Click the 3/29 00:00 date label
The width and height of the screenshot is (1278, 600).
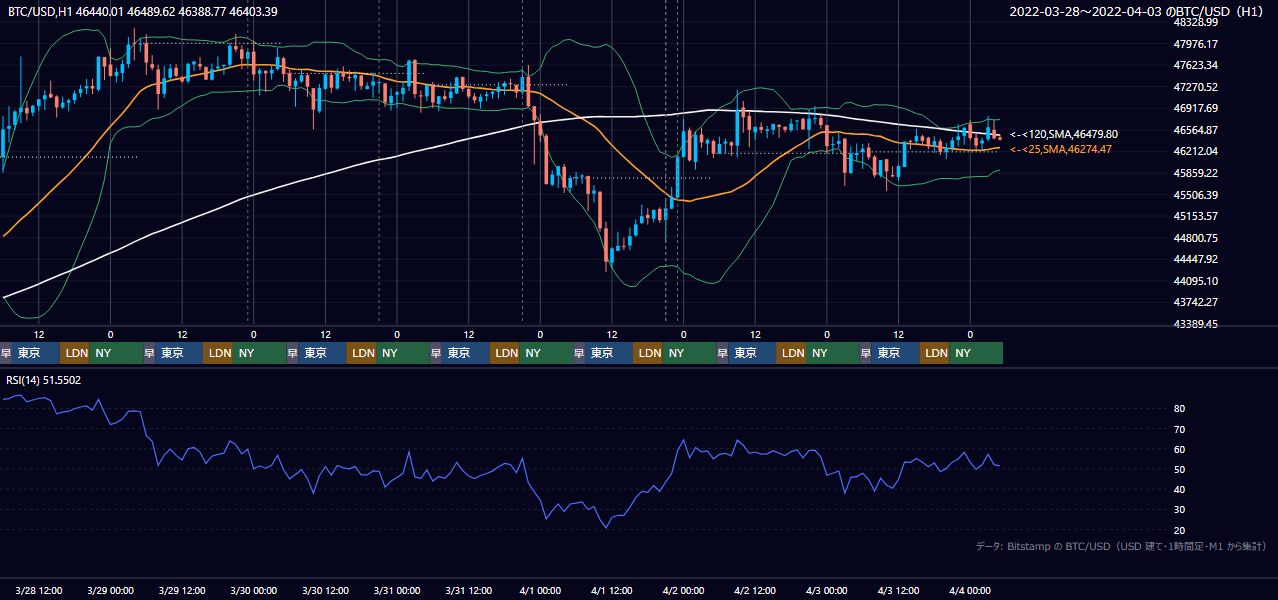tap(111, 590)
